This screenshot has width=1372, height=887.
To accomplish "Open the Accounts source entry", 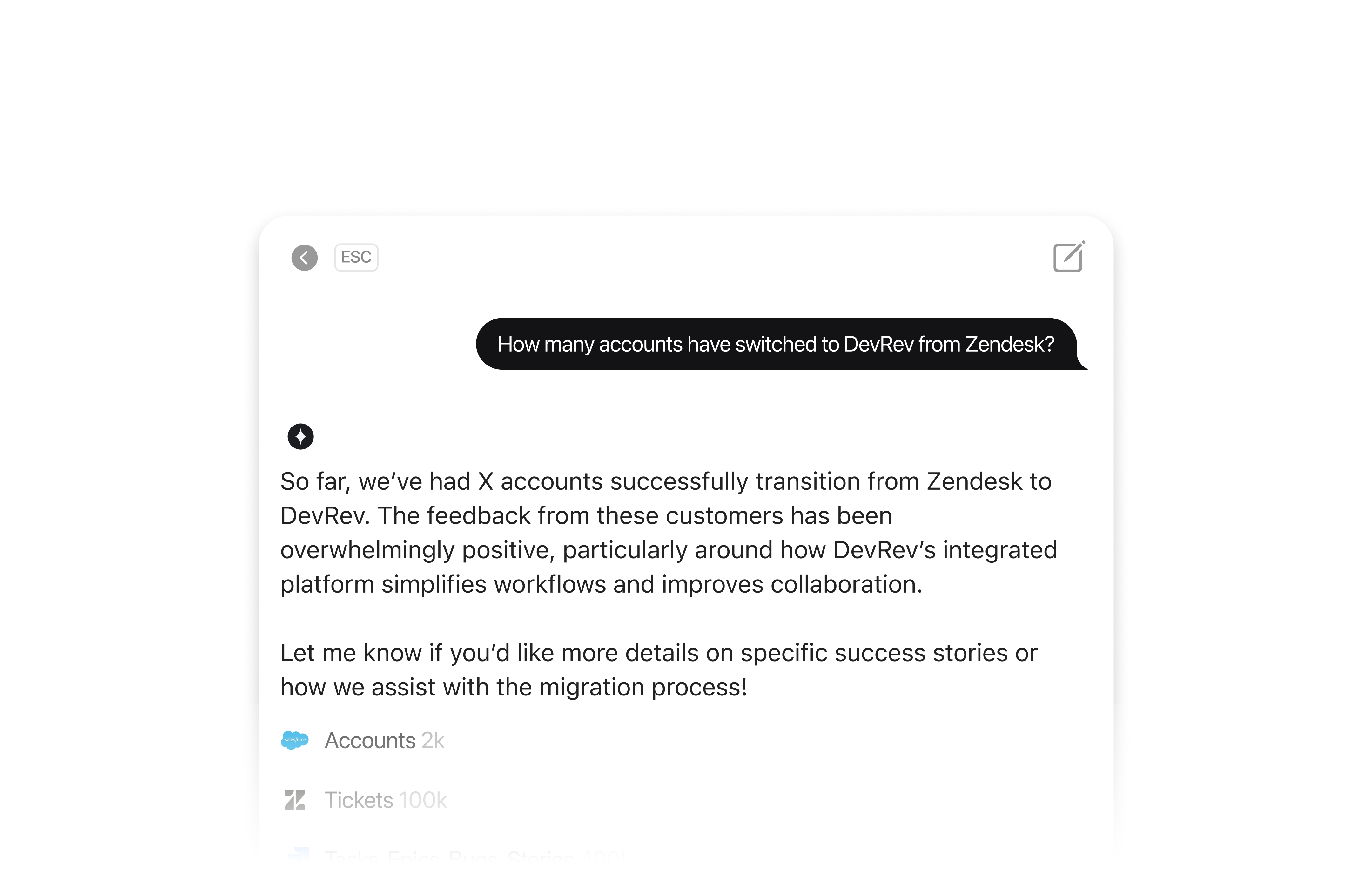I will pyautogui.click(x=363, y=740).
